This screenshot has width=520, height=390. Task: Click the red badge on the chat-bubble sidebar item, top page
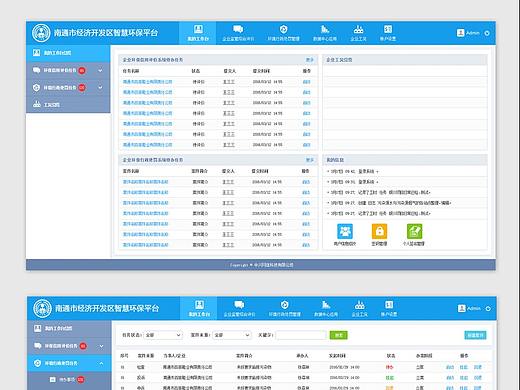(x=82, y=70)
